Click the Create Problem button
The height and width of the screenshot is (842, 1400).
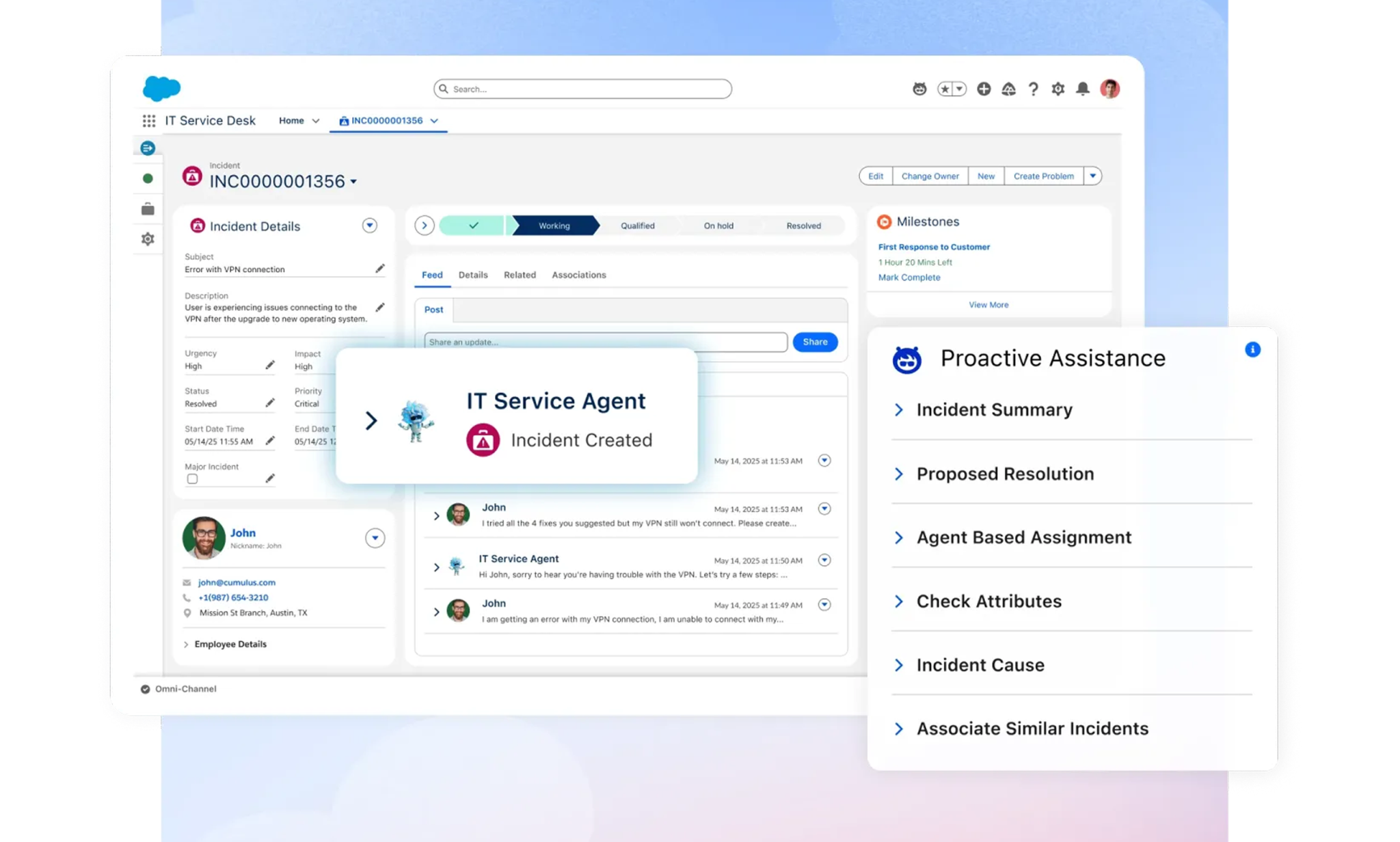click(x=1044, y=176)
